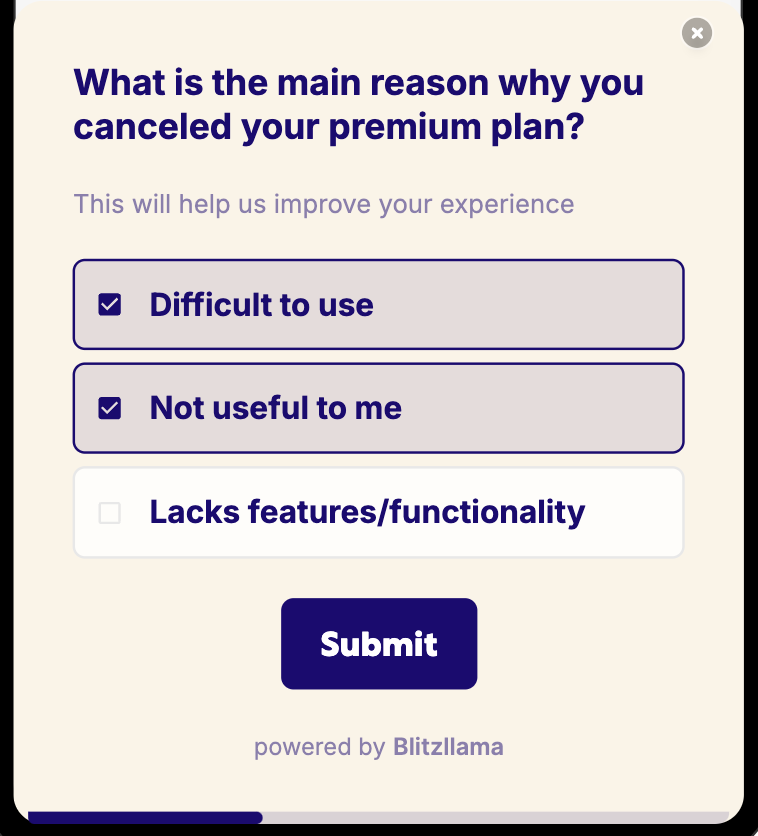Uncheck the Difficult to use checkbox
758x836 pixels.
pos(110,305)
